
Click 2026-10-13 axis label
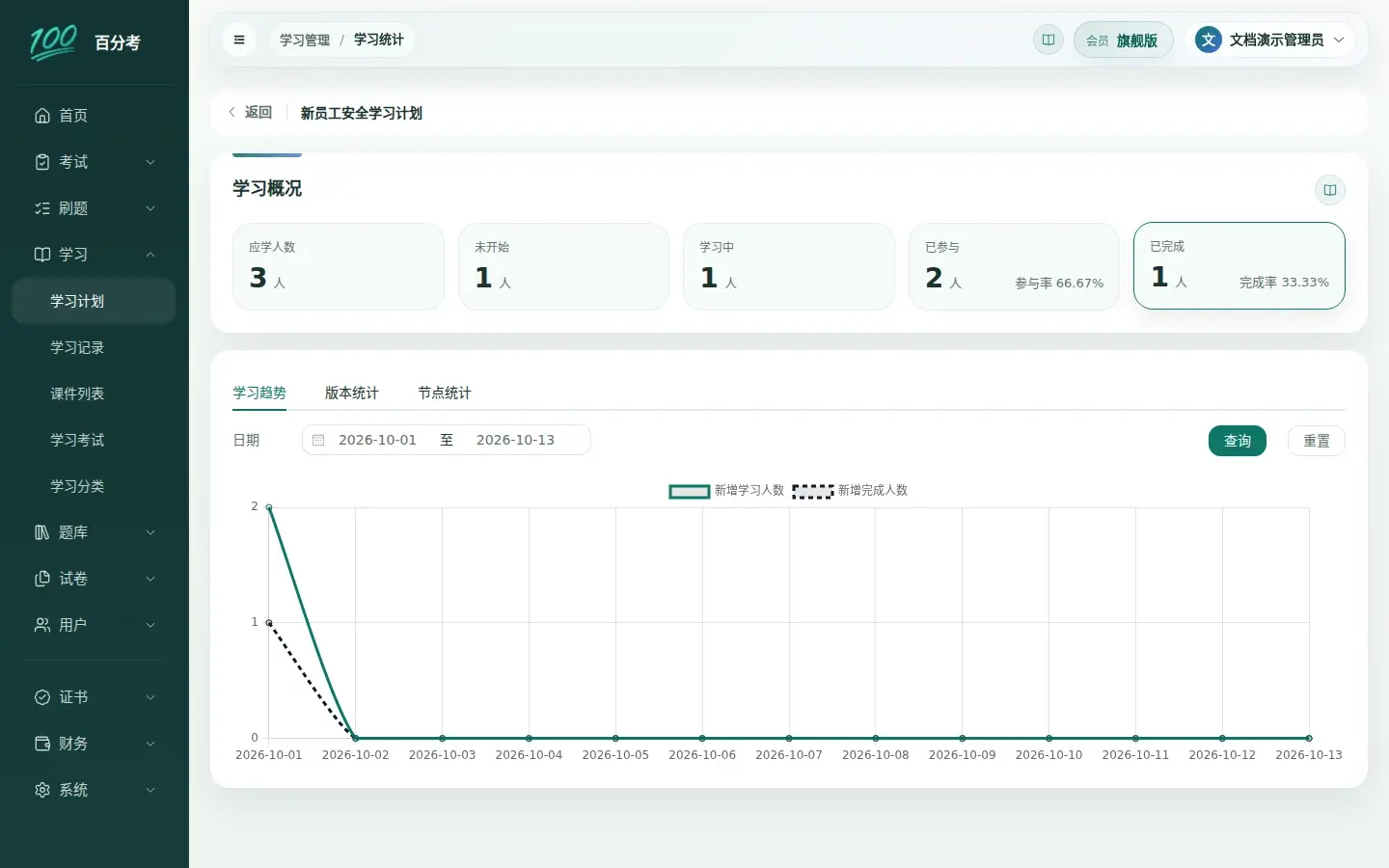click(x=1309, y=755)
